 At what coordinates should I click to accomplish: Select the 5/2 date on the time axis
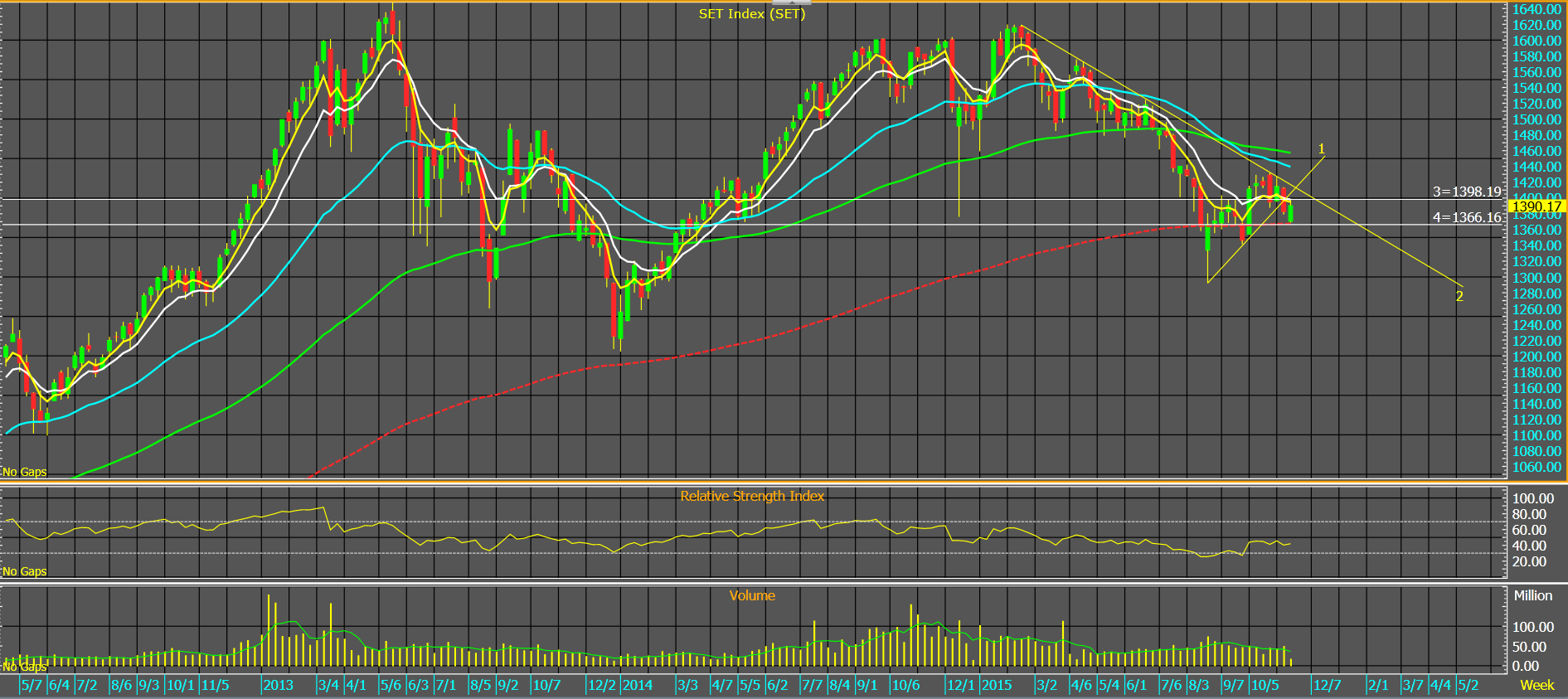(1468, 685)
